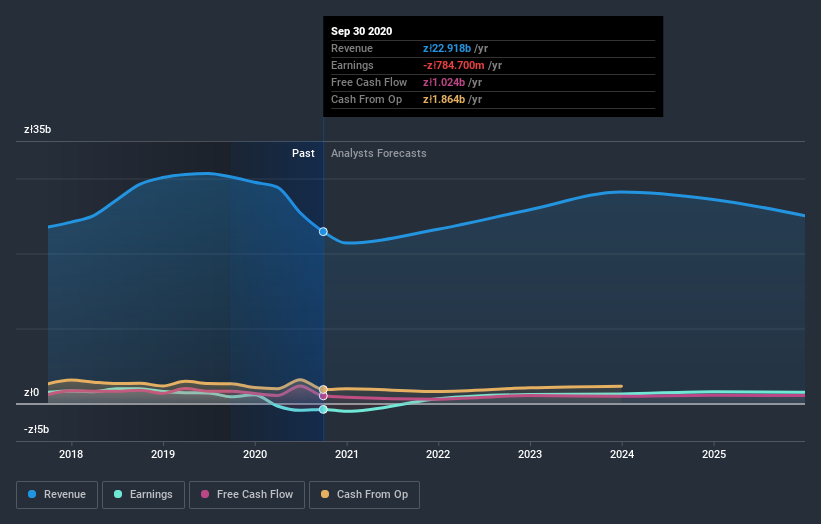Select the 2021 label on the x-axis

click(x=347, y=454)
